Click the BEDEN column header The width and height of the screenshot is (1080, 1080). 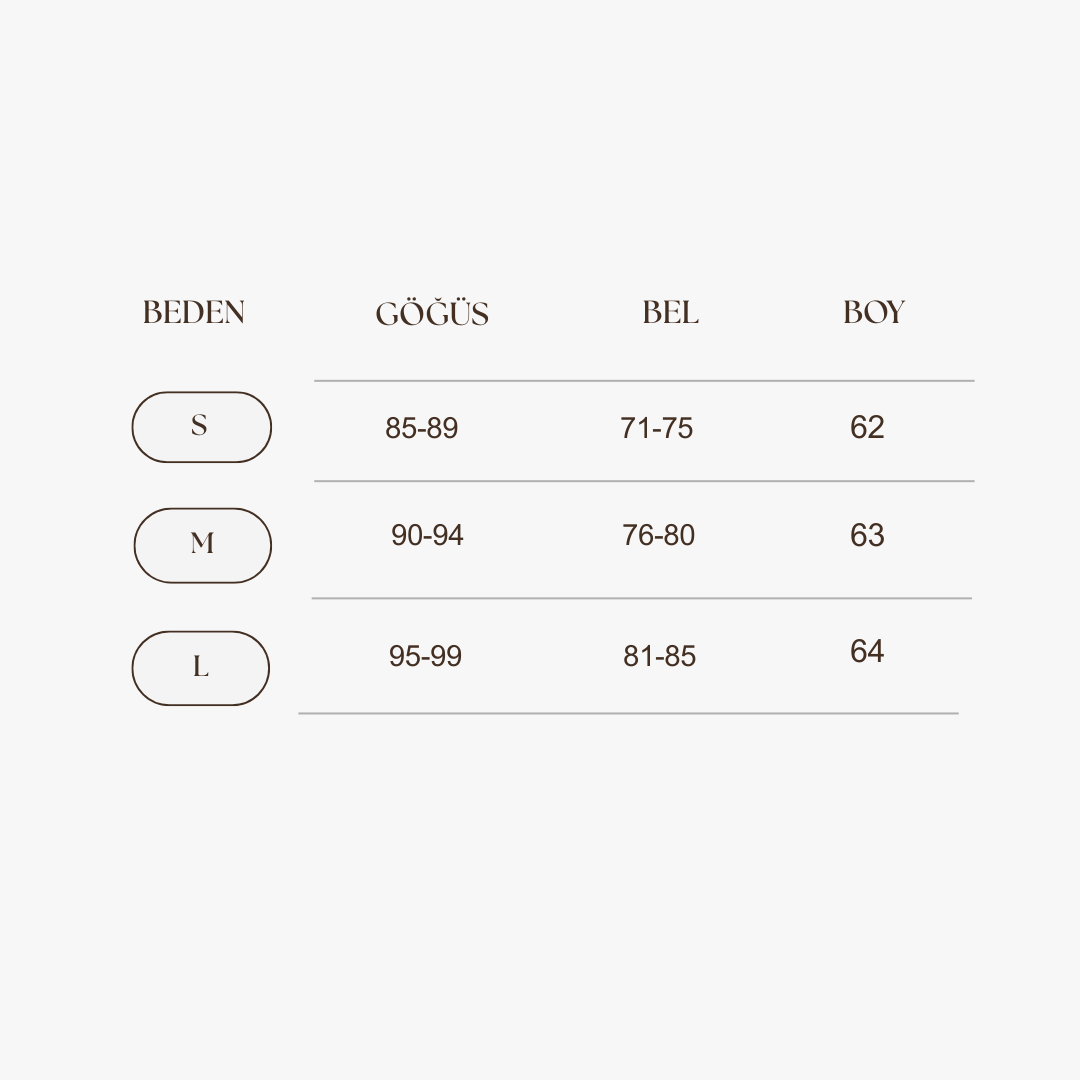point(194,312)
